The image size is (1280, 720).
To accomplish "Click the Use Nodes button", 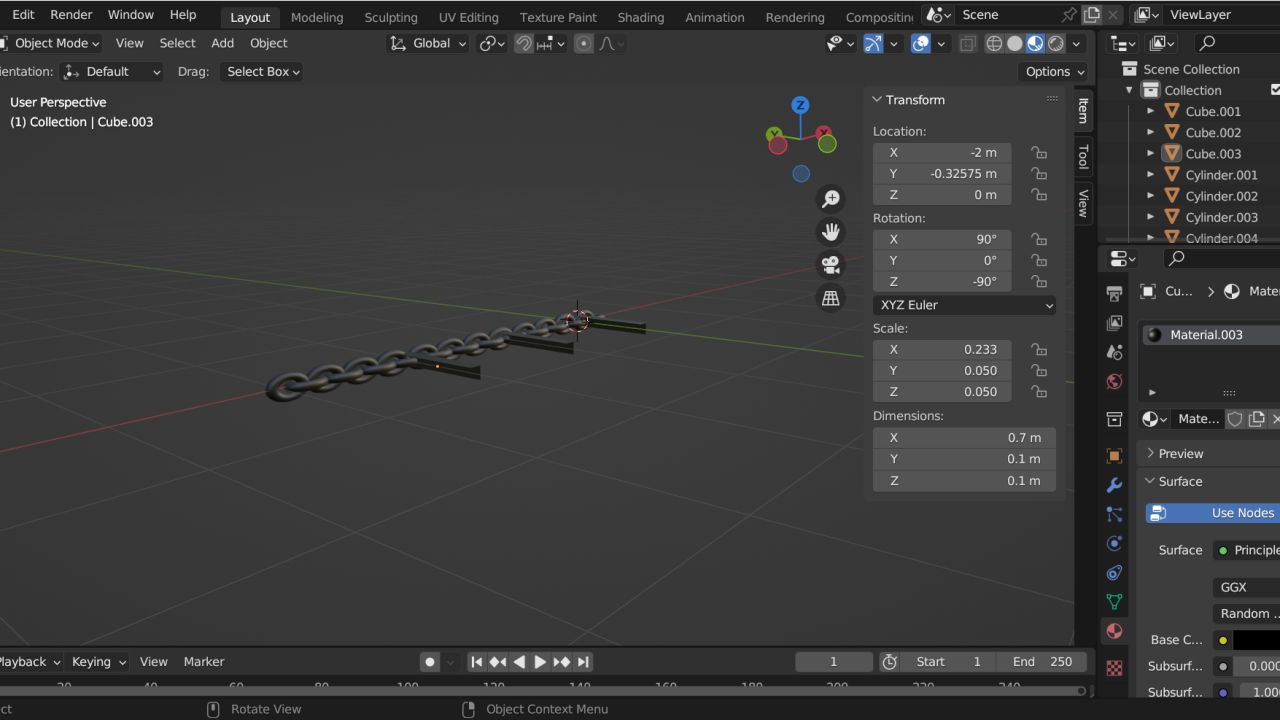I will tap(1213, 513).
